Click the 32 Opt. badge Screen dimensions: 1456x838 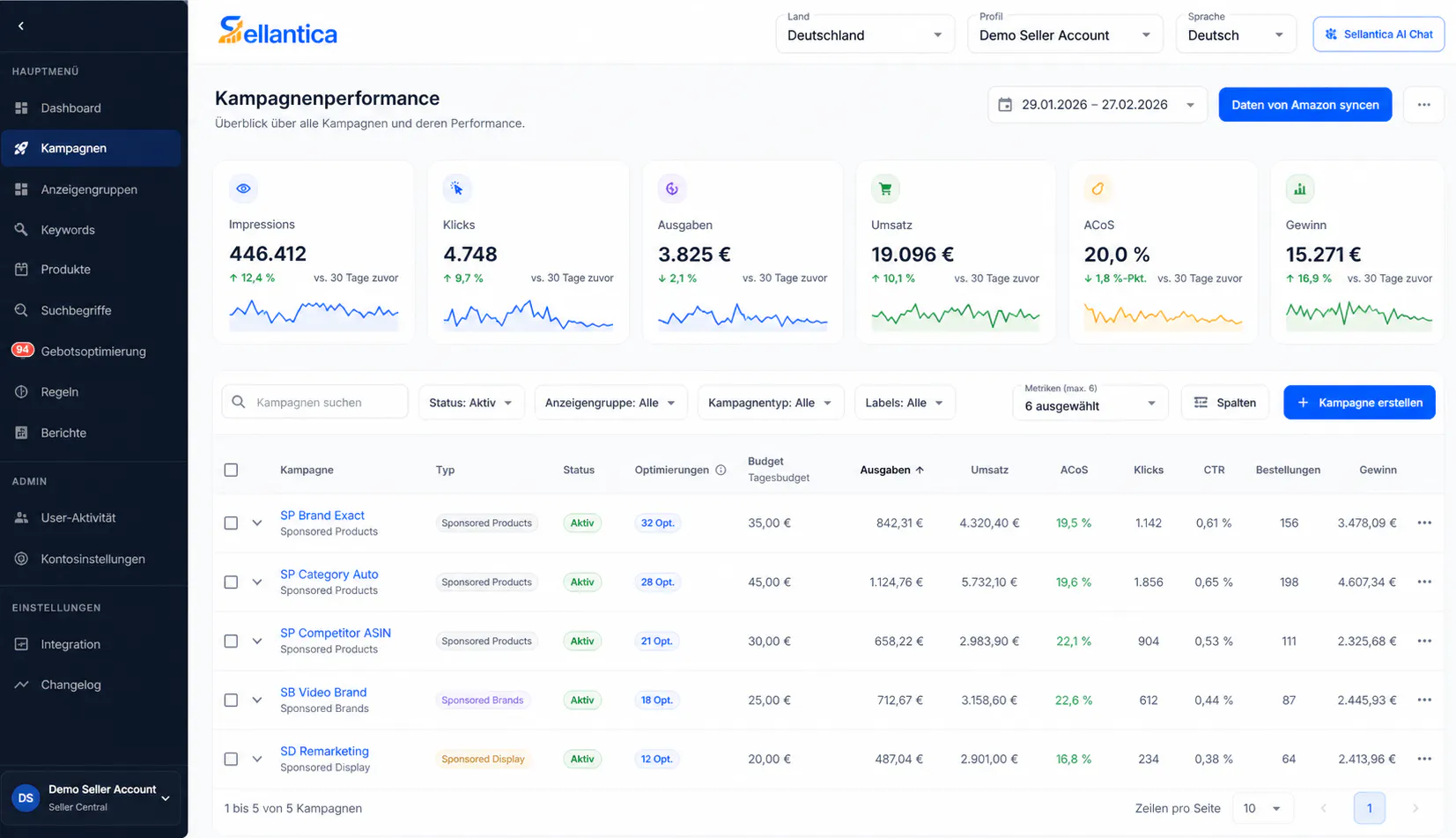pyautogui.click(x=657, y=523)
